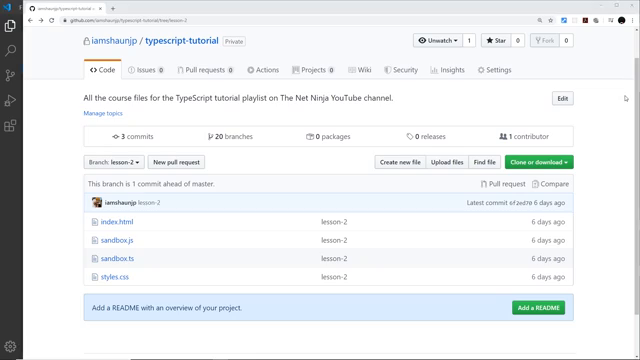Viewport: 640px width, 360px height.
Task: Click browser back arrow
Action: (30, 20)
